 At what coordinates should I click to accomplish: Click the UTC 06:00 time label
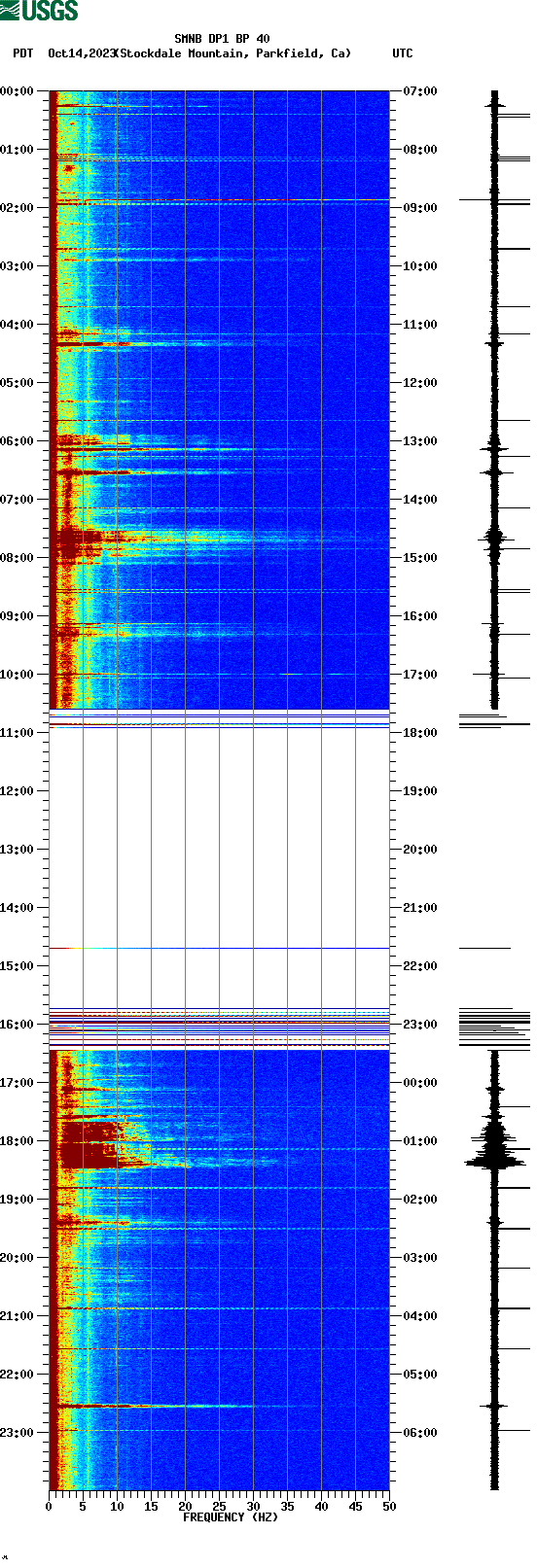[x=420, y=1433]
